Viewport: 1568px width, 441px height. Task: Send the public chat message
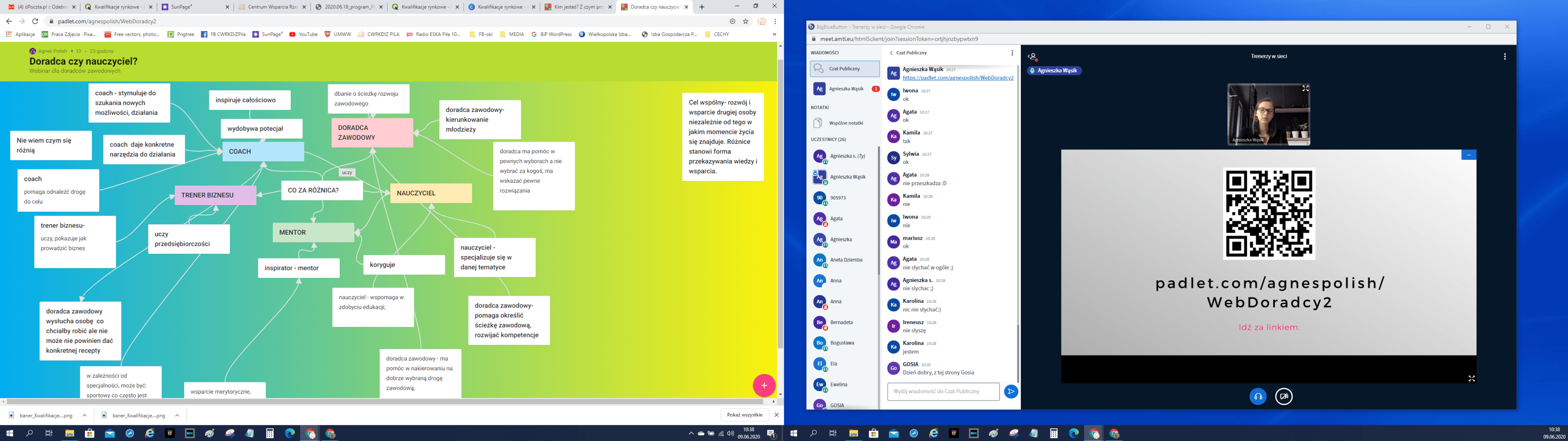pyautogui.click(x=1010, y=391)
